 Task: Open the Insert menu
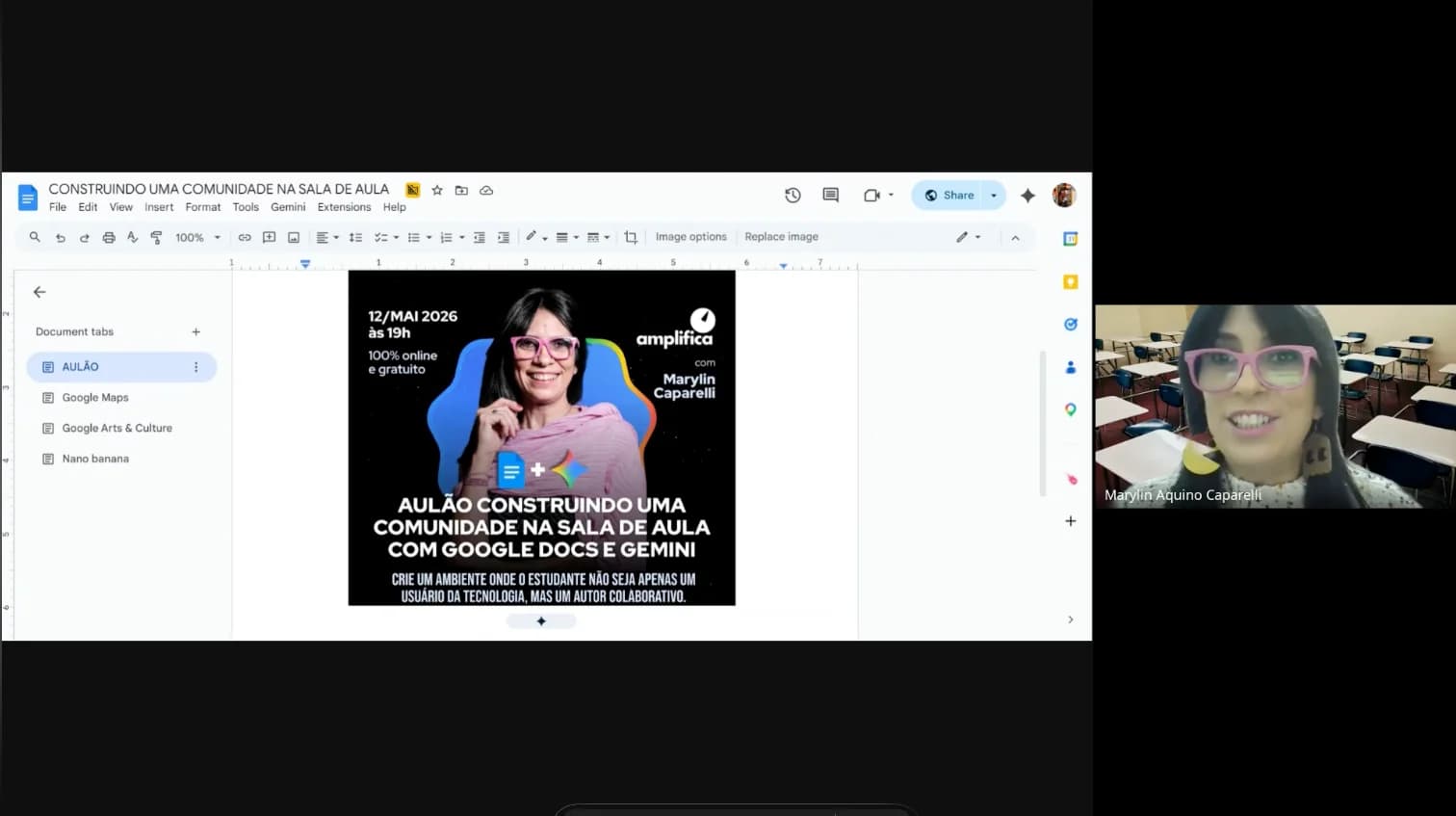click(159, 207)
